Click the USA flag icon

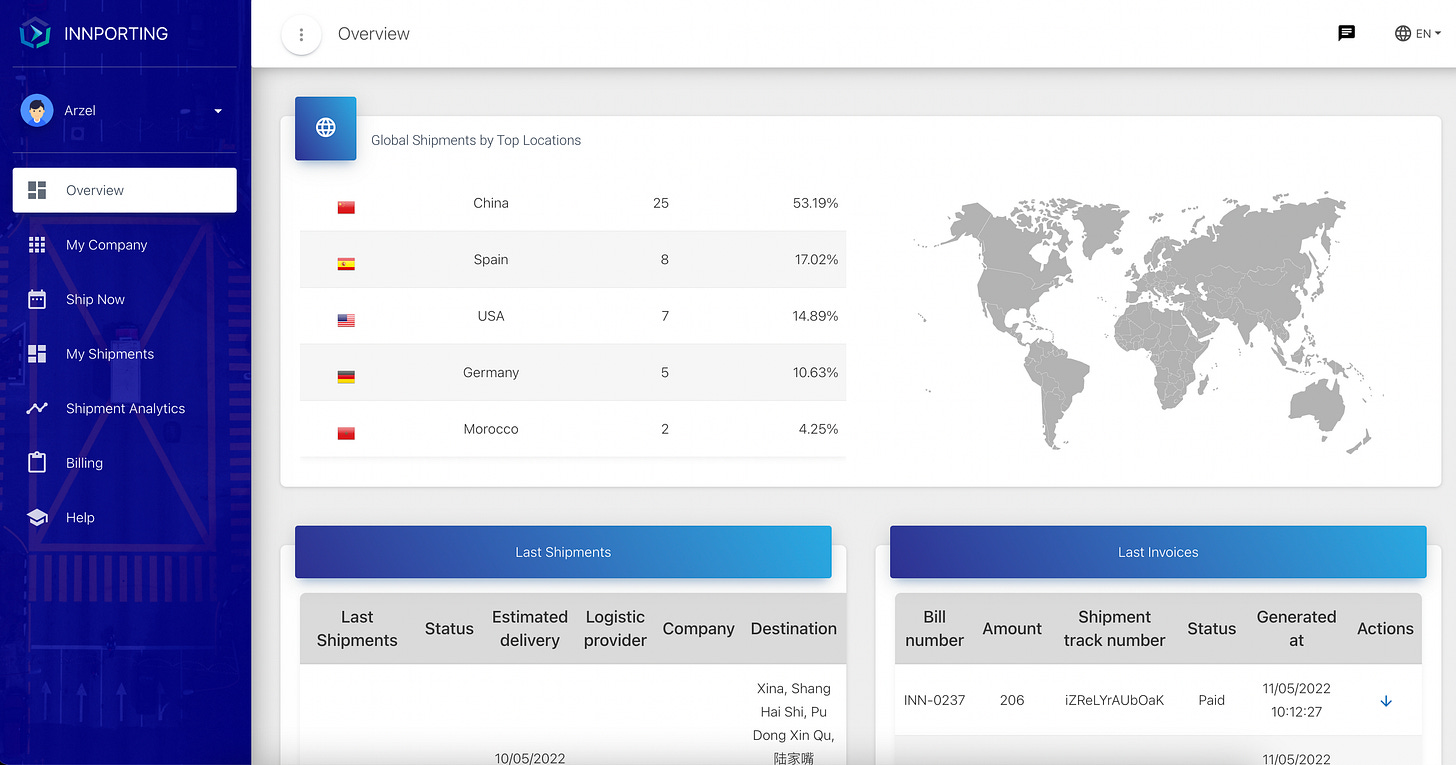pyautogui.click(x=346, y=320)
